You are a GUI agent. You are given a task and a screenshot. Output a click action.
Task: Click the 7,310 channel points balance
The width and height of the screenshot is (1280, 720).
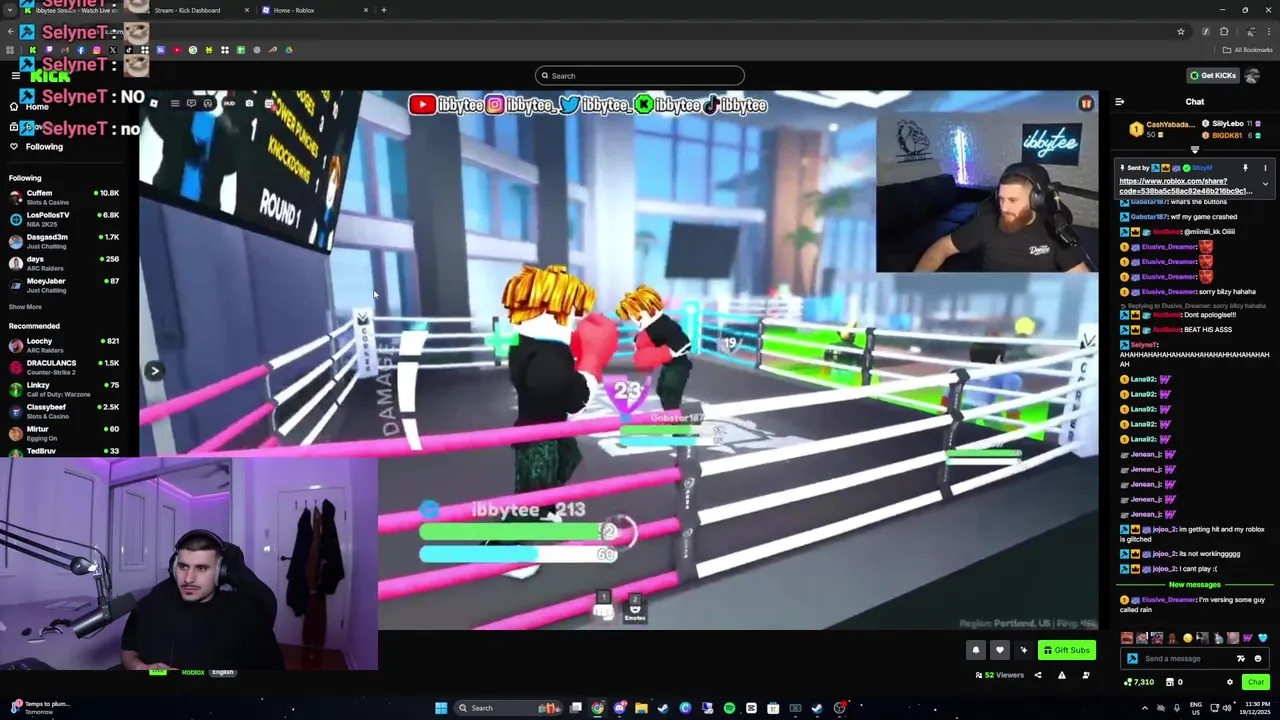(1139, 682)
